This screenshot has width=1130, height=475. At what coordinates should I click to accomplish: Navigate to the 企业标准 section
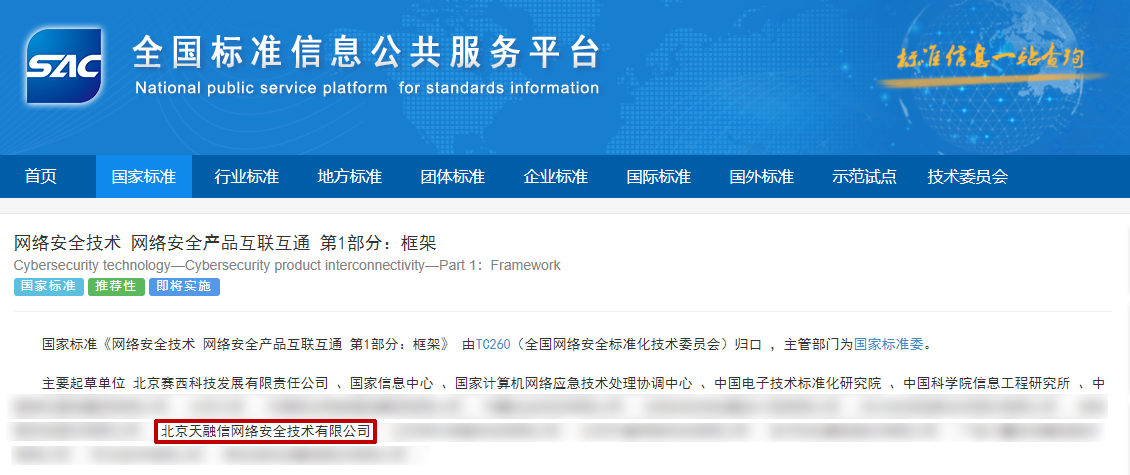coord(555,177)
